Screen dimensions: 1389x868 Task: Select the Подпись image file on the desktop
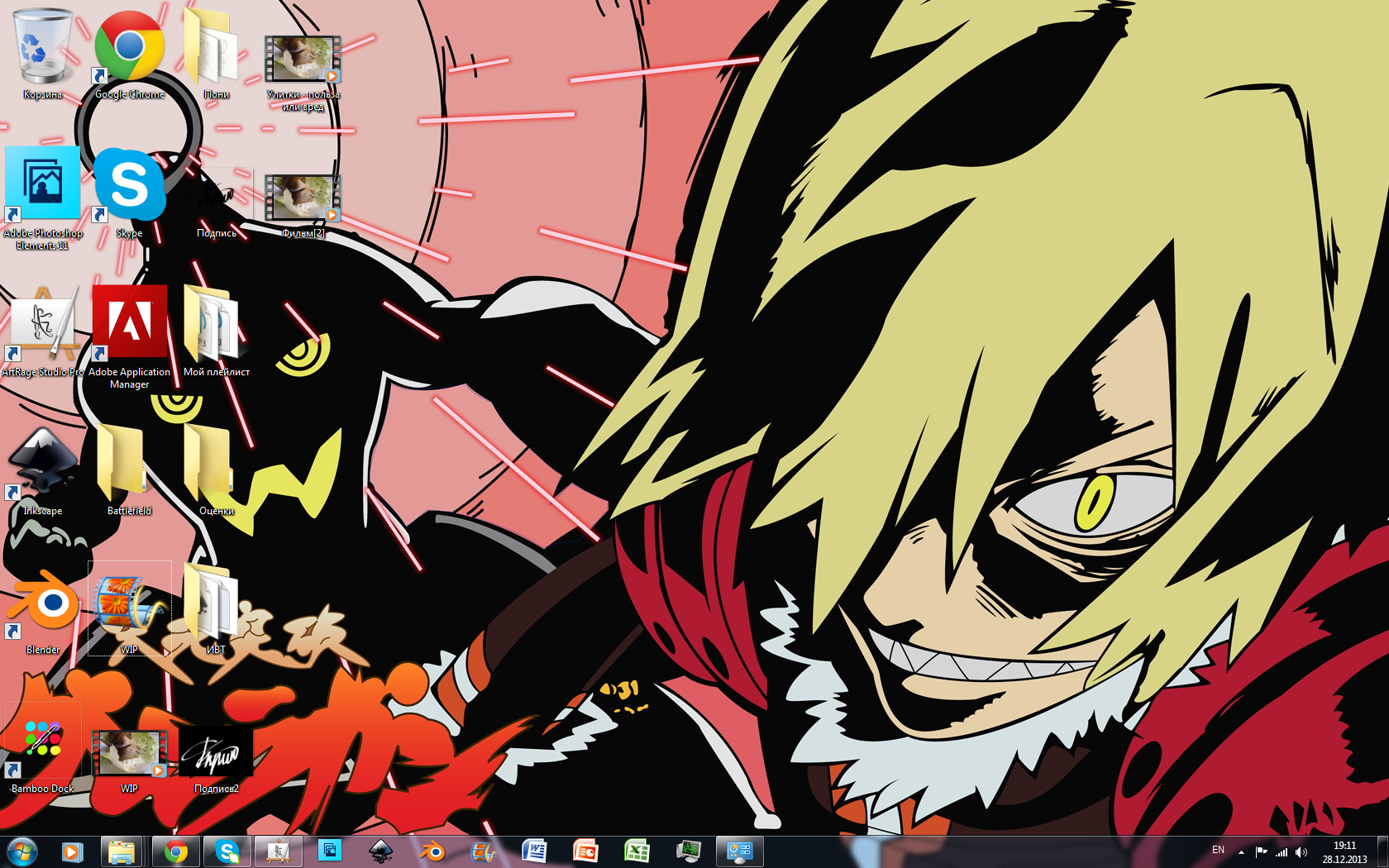(217, 203)
